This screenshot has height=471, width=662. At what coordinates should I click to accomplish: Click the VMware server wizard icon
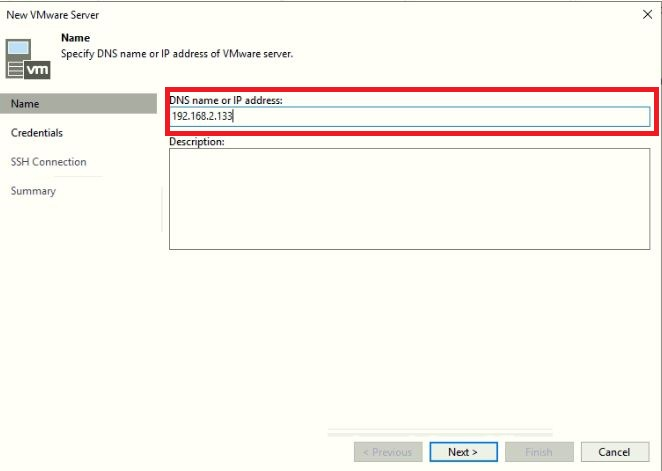click(28, 59)
